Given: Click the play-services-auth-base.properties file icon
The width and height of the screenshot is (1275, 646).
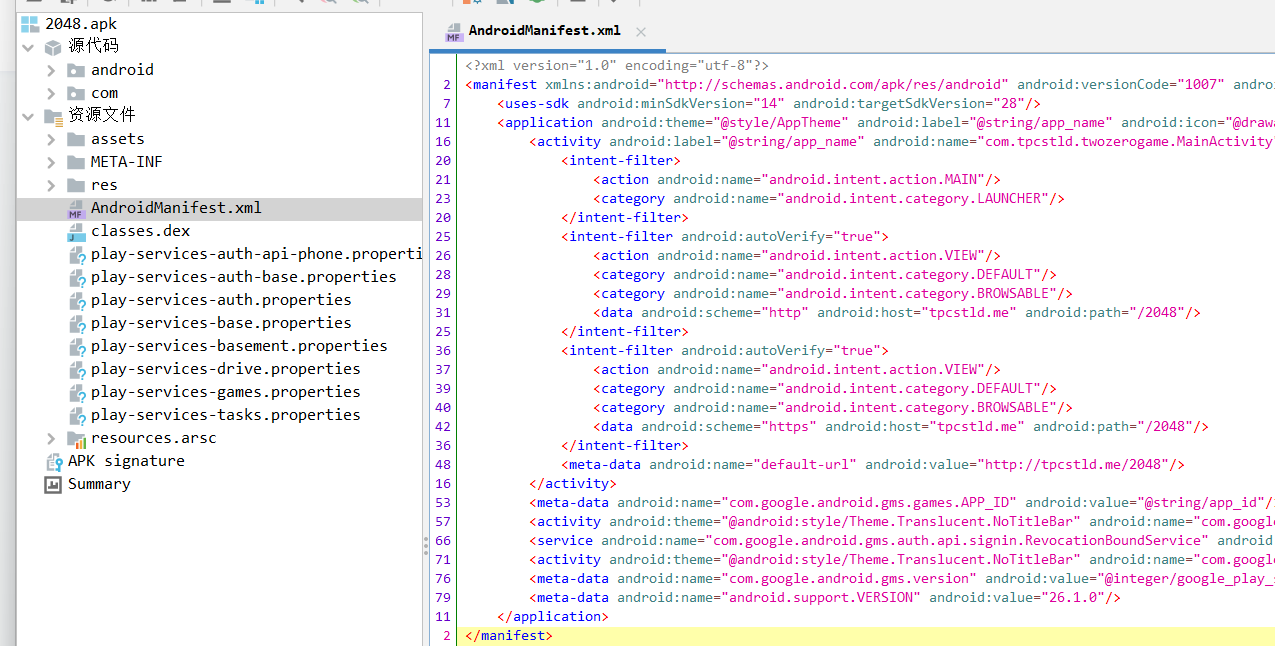Looking at the screenshot, I should pyautogui.click(x=76, y=278).
